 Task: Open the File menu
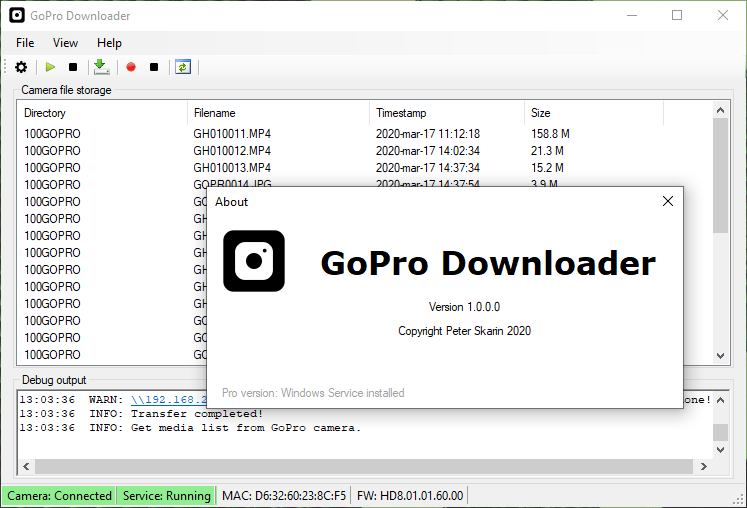[x=25, y=43]
